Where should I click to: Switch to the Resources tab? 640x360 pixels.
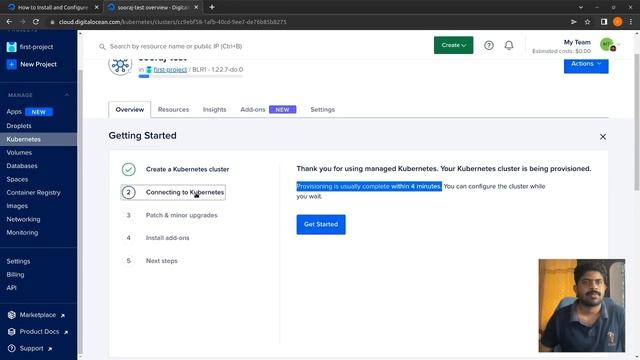(x=173, y=110)
